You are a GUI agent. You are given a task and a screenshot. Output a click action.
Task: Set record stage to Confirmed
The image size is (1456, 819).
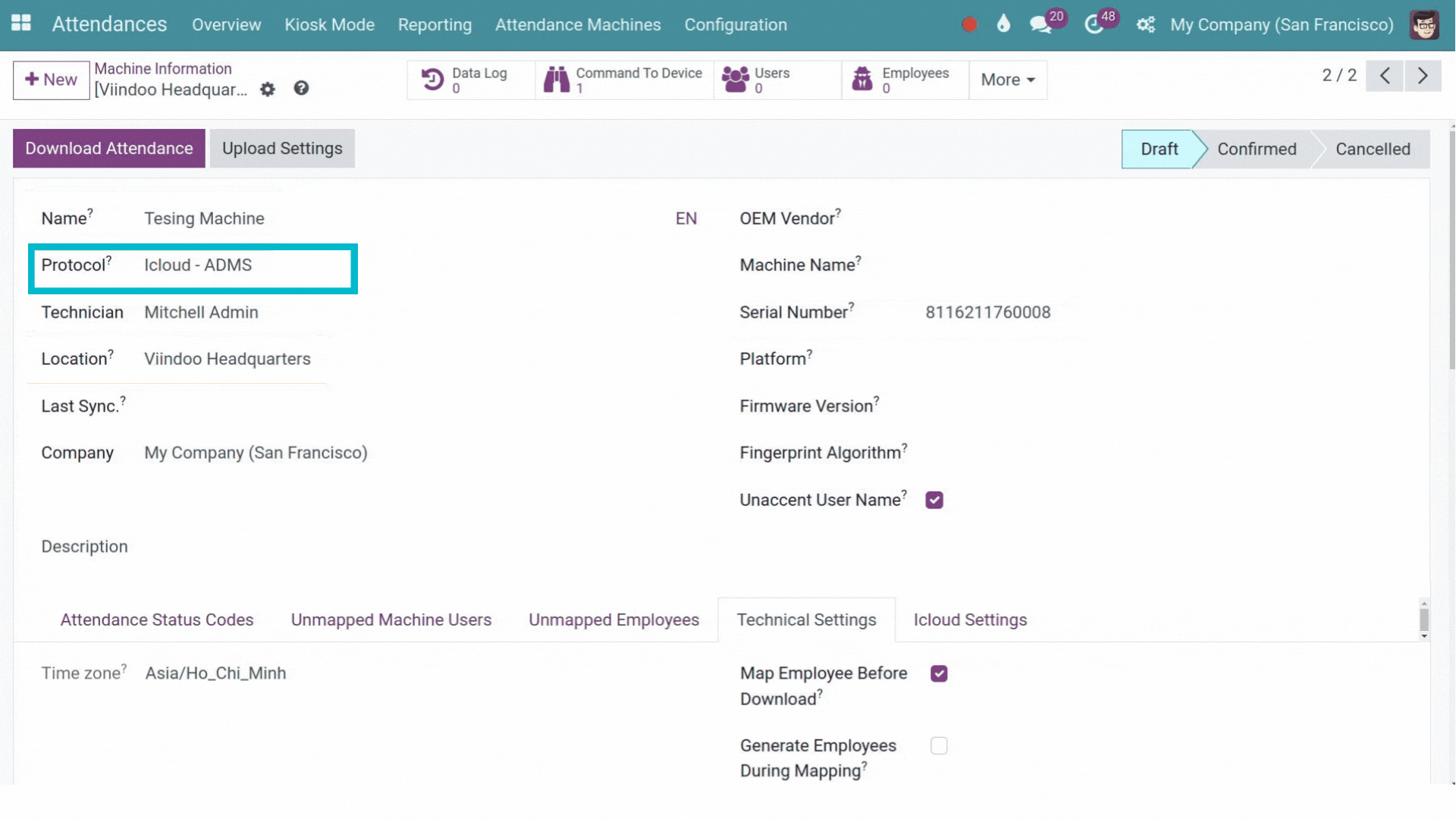(1256, 149)
